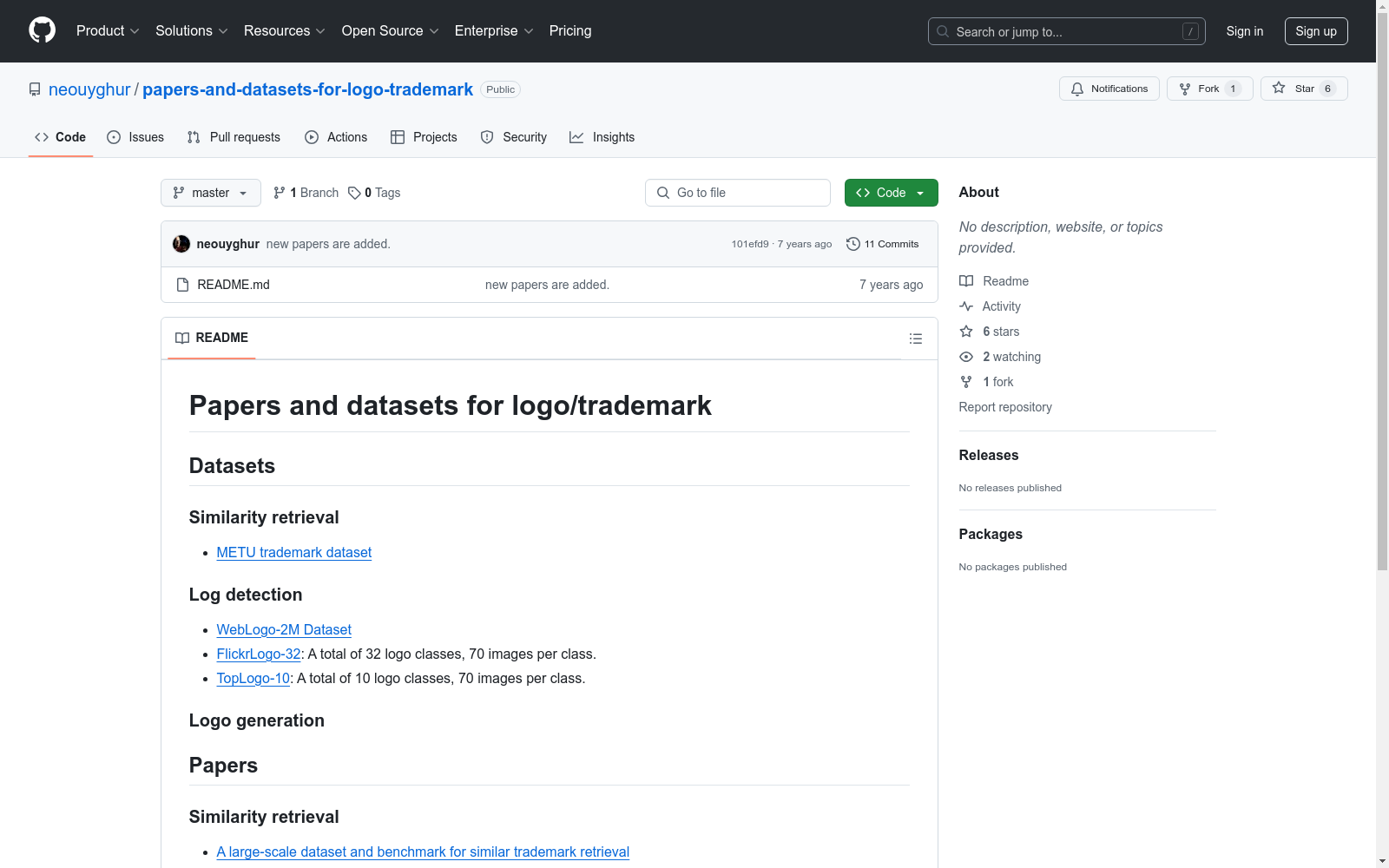Click the tag icon beside 0 Tags
Screen dimensions: 1389x868
click(x=354, y=193)
